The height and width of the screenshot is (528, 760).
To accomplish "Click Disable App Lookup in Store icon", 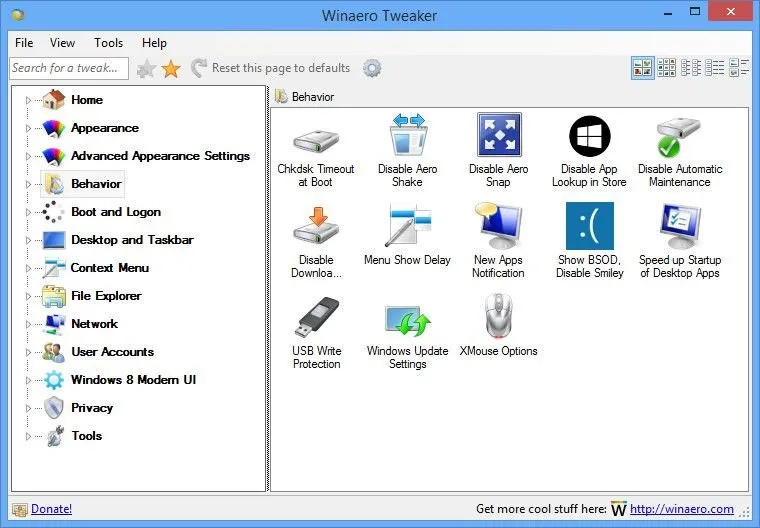I will pyautogui.click(x=589, y=137).
